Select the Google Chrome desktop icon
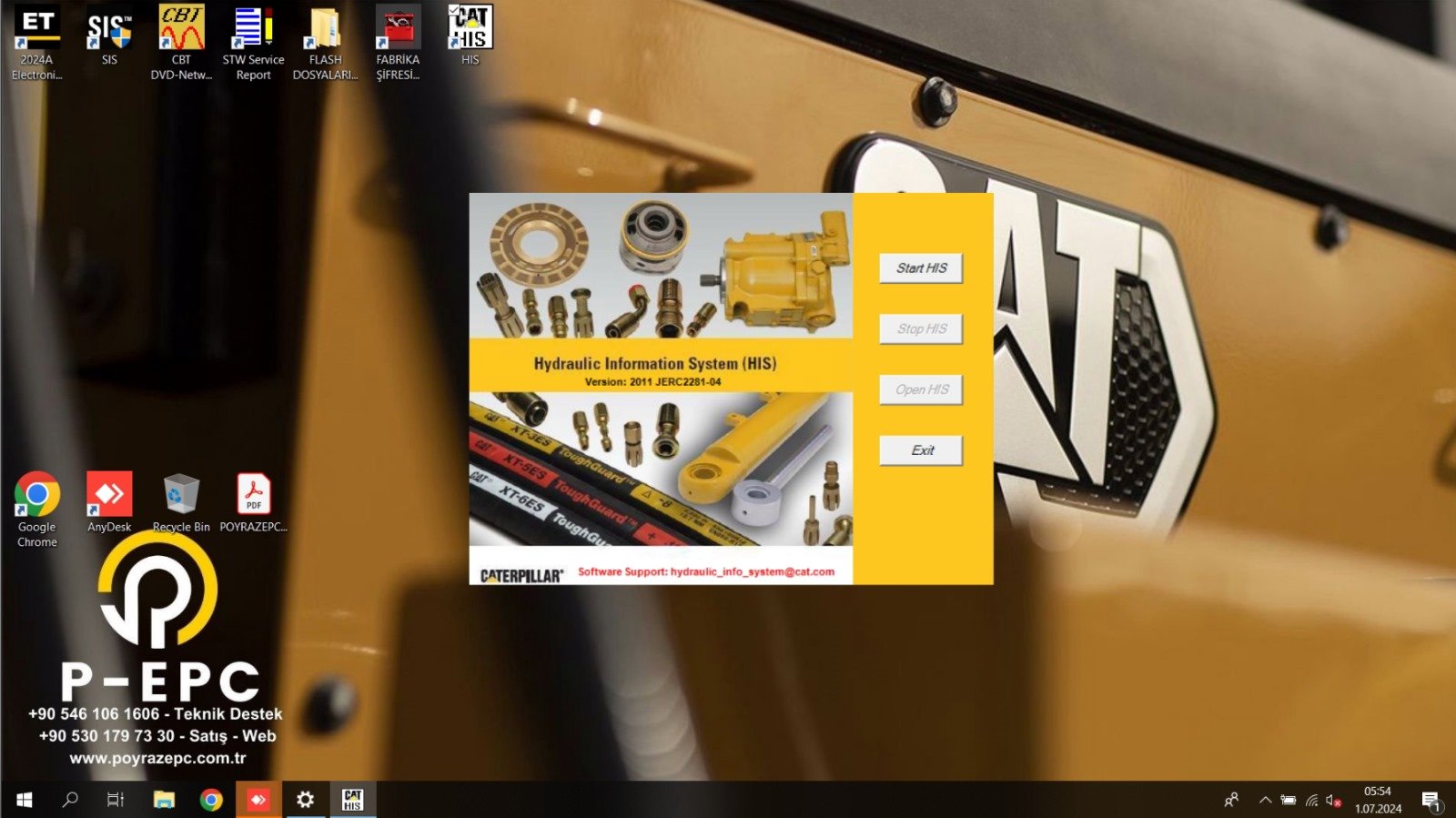The image size is (1456, 818). 37,510
